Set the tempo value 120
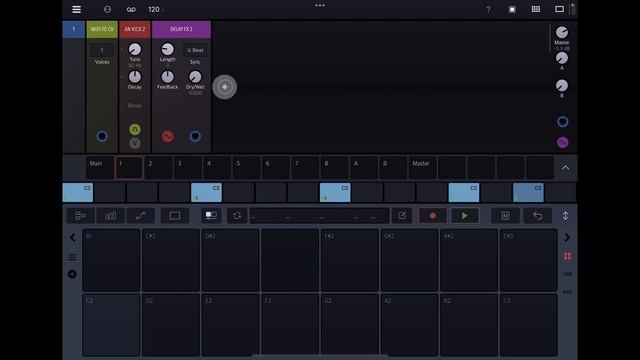The width and height of the screenshot is (640, 360). [154, 9]
